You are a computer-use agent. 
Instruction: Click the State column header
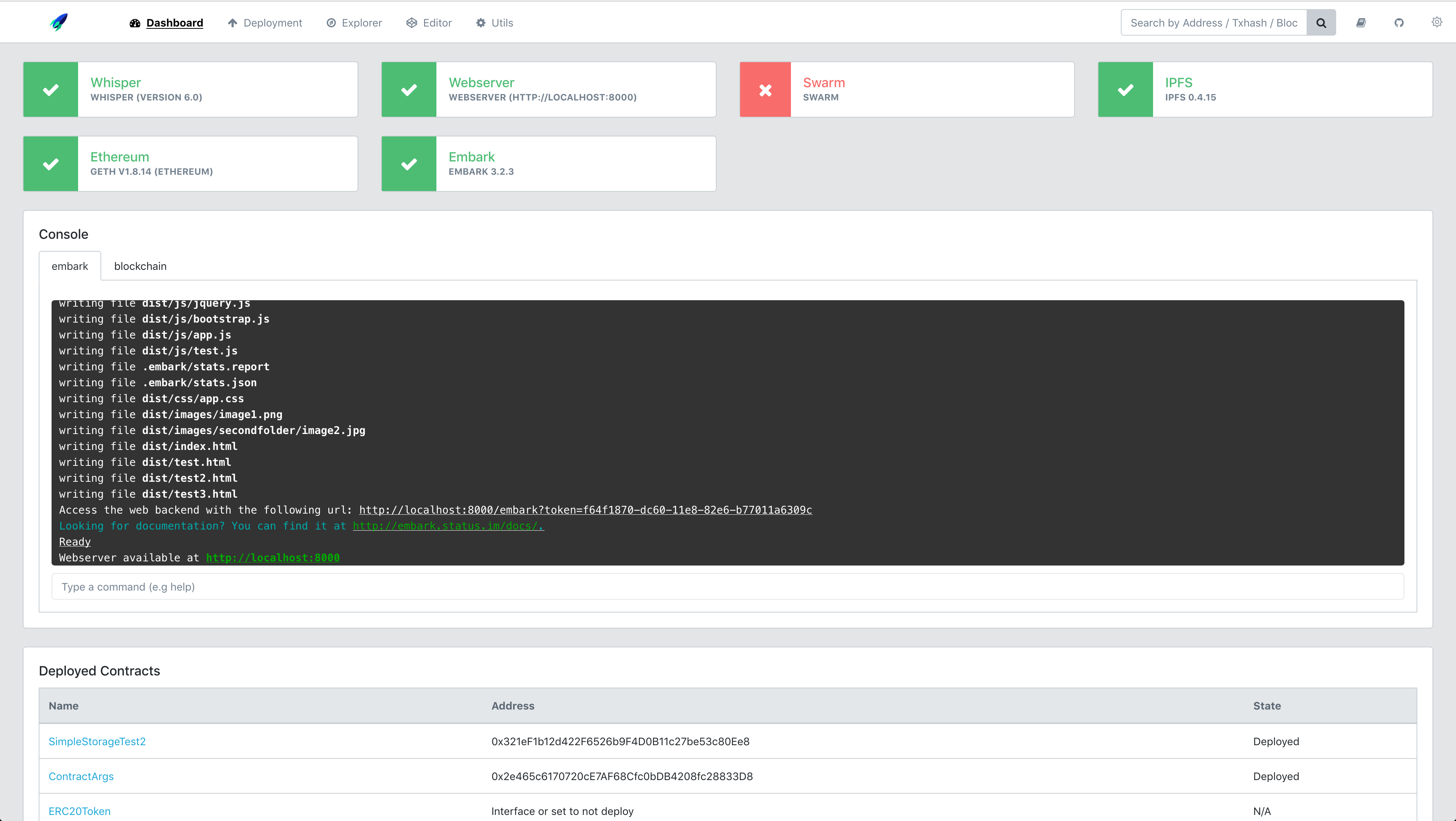pos(1267,706)
